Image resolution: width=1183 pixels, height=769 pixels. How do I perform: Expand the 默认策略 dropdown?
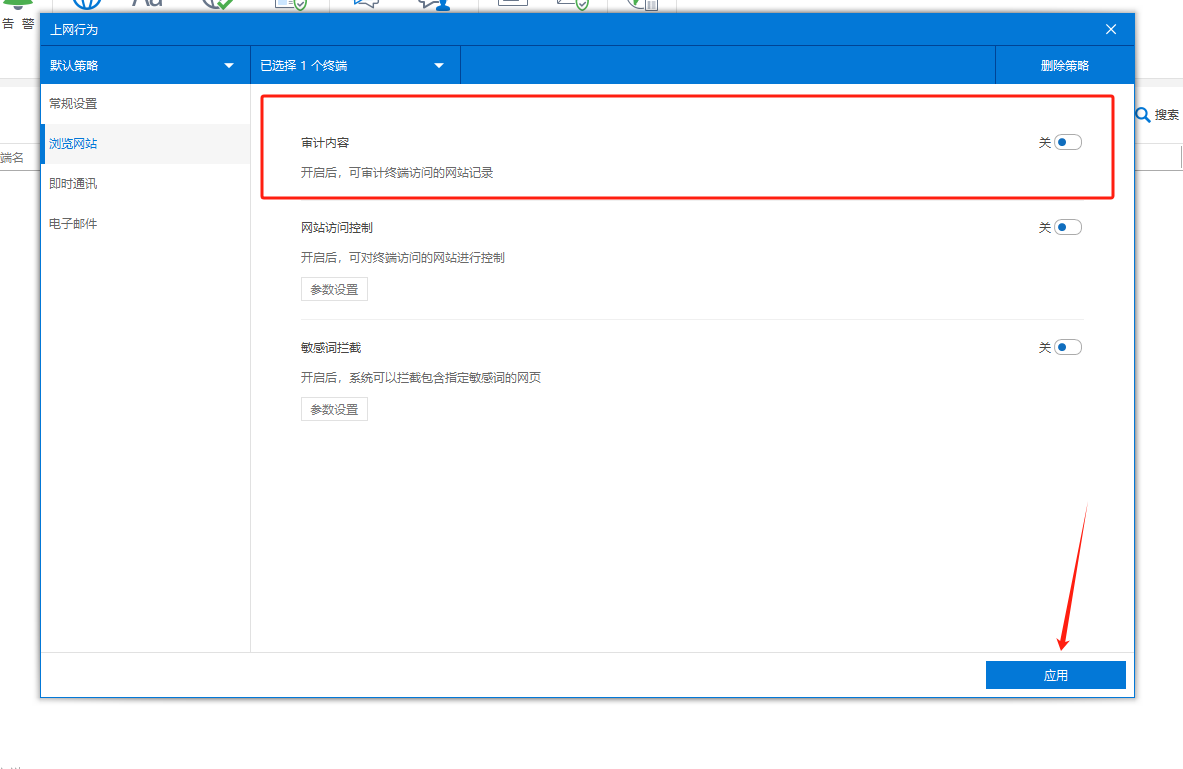click(144, 66)
